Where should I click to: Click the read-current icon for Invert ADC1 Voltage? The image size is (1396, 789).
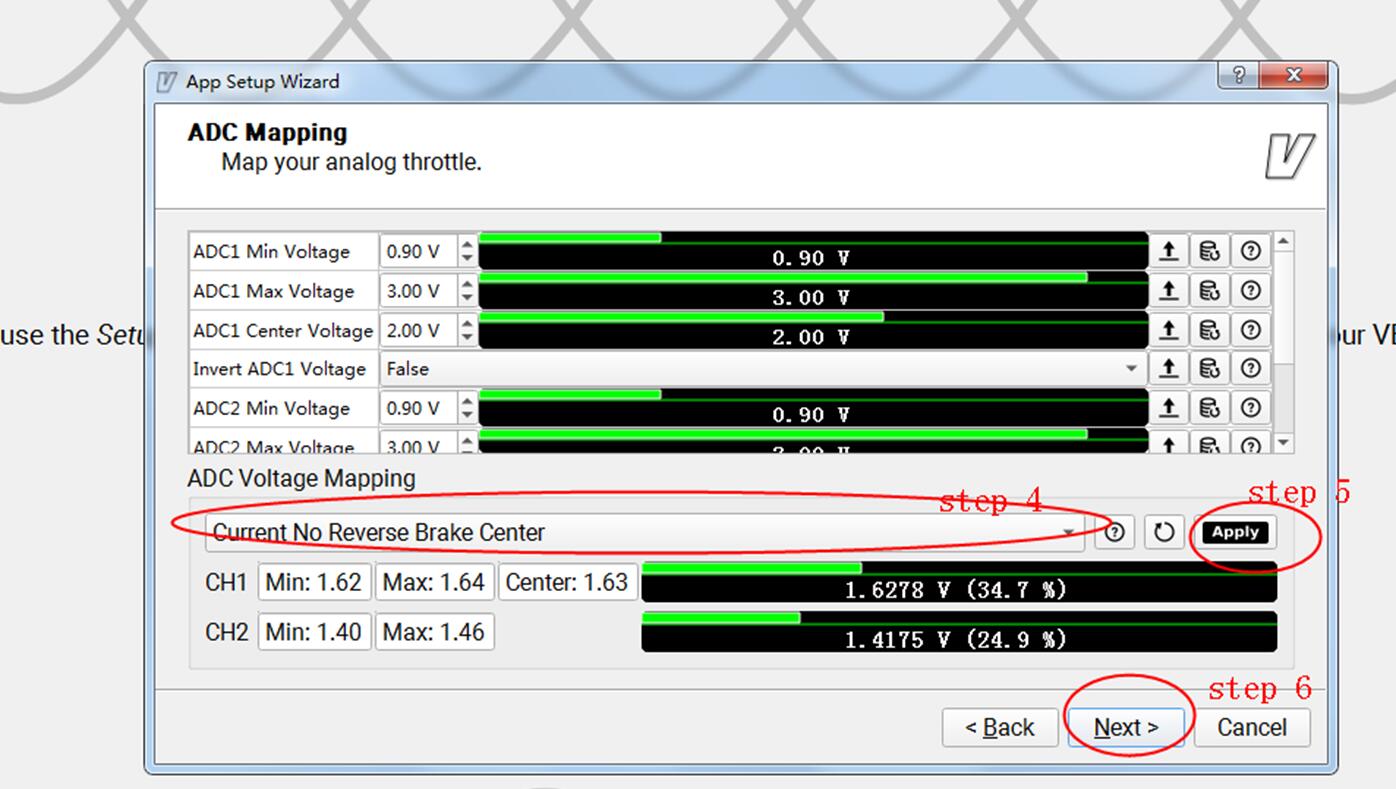click(1168, 369)
